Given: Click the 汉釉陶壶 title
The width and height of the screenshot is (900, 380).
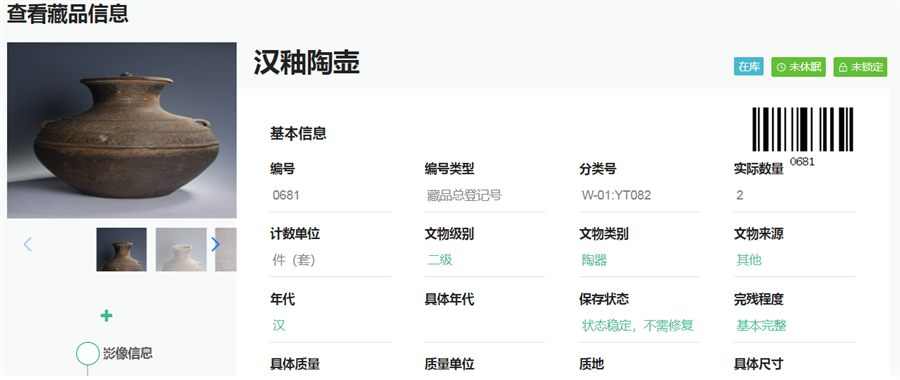Looking at the screenshot, I should coord(307,63).
